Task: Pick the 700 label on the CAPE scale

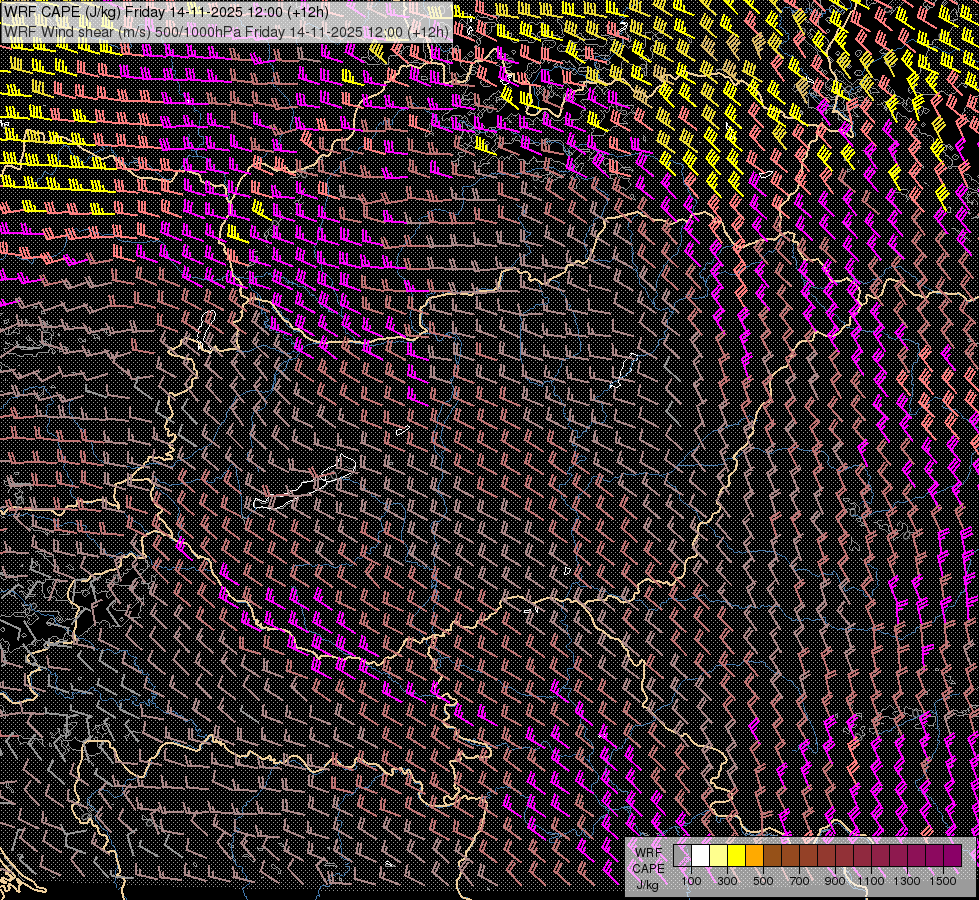Action: click(799, 881)
